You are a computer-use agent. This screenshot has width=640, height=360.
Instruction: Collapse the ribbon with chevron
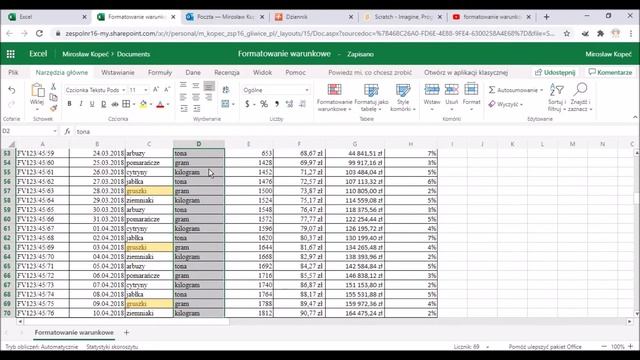pyautogui.click(x=635, y=118)
